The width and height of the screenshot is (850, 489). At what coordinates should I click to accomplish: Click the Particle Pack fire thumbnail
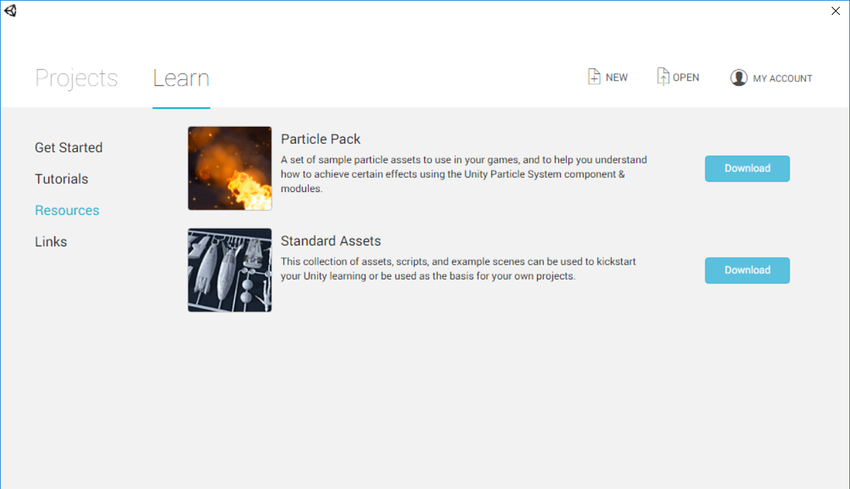(229, 168)
